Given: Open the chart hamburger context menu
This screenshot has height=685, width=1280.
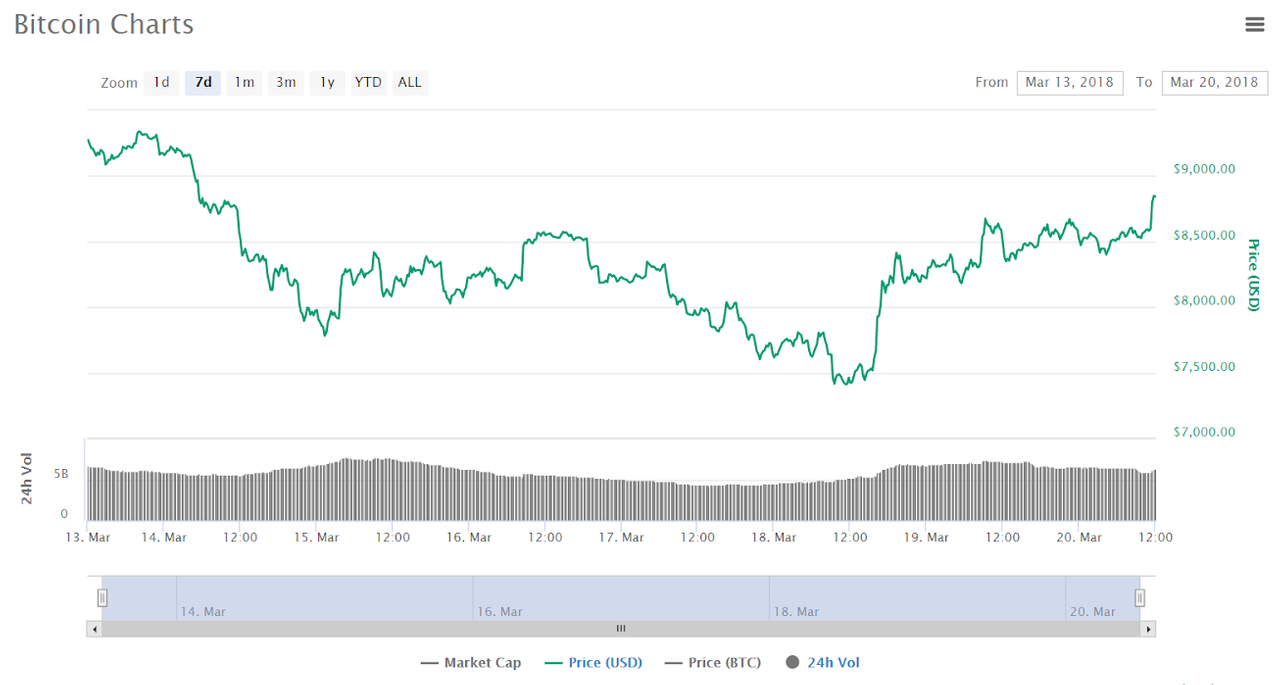Looking at the screenshot, I should click(x=1255, y=25).
